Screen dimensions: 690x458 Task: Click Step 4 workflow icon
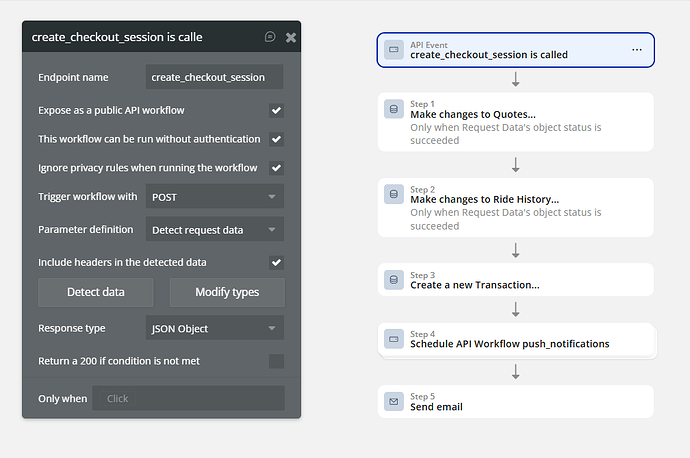pos(394,340)
